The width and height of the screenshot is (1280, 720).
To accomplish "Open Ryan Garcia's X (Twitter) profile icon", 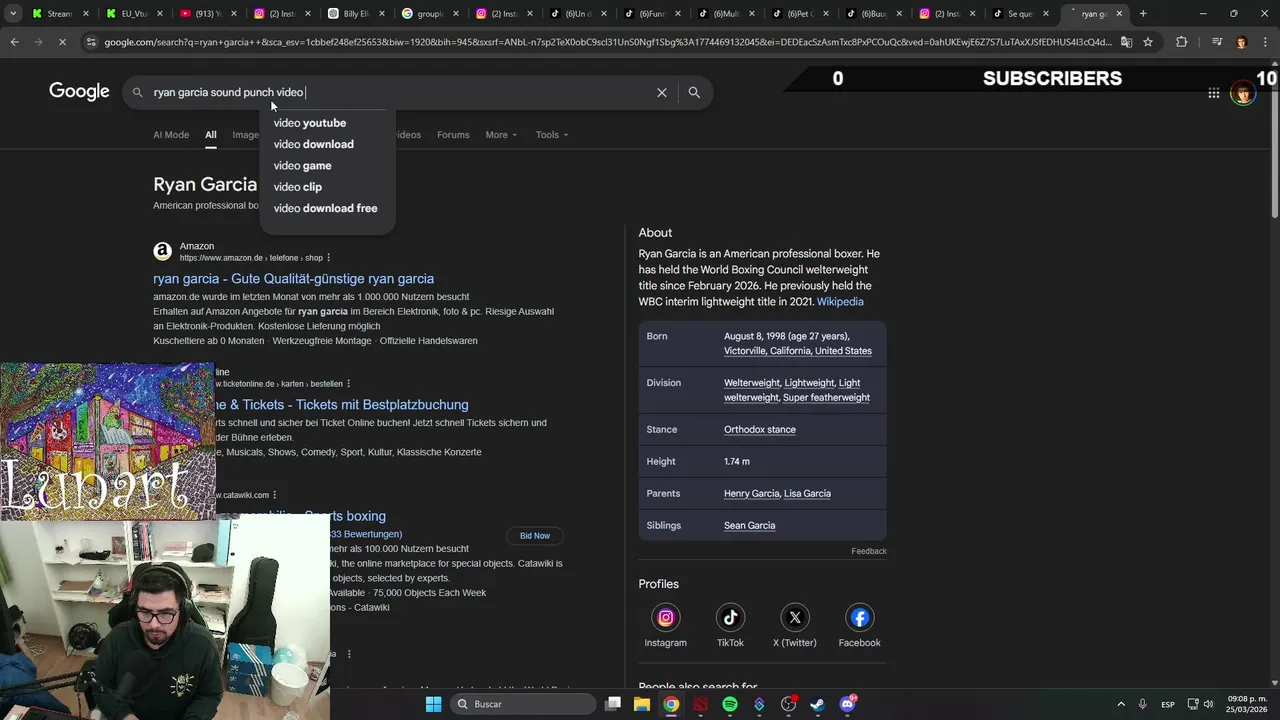I will (795, 617).
